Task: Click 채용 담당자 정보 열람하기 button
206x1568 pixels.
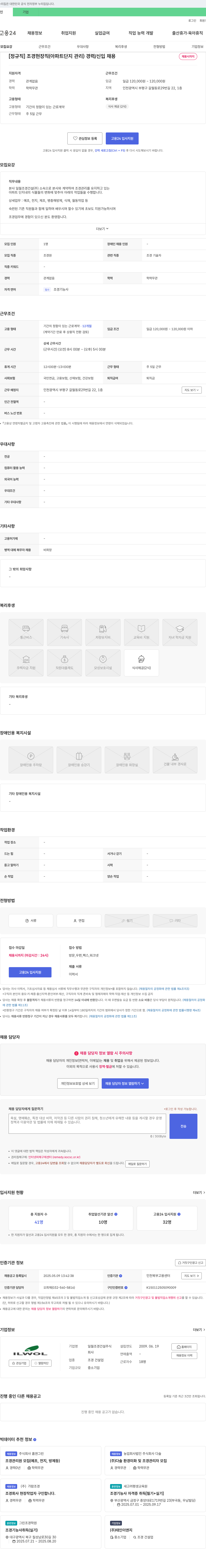Action: tap(125, 1083)
